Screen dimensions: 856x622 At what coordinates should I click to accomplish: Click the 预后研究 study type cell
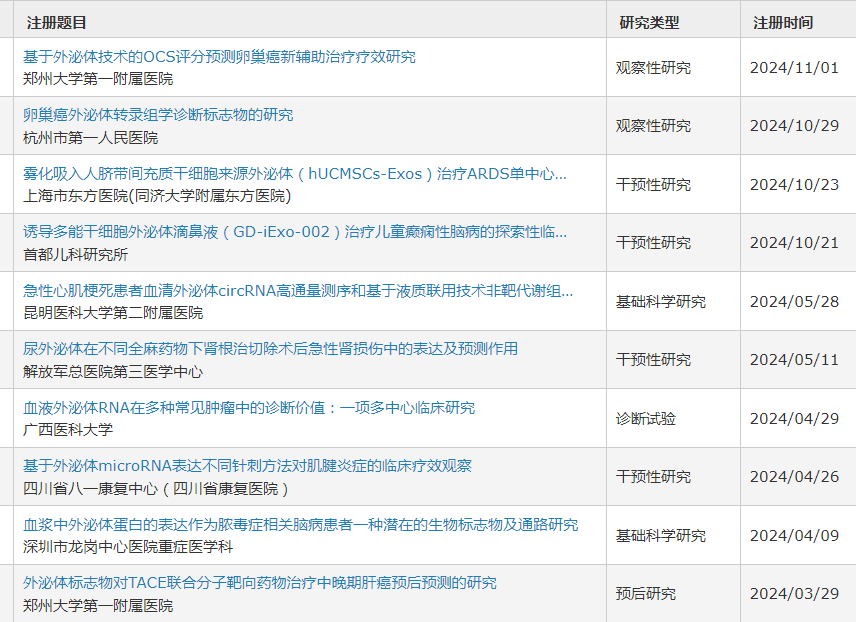click(645, 594)
